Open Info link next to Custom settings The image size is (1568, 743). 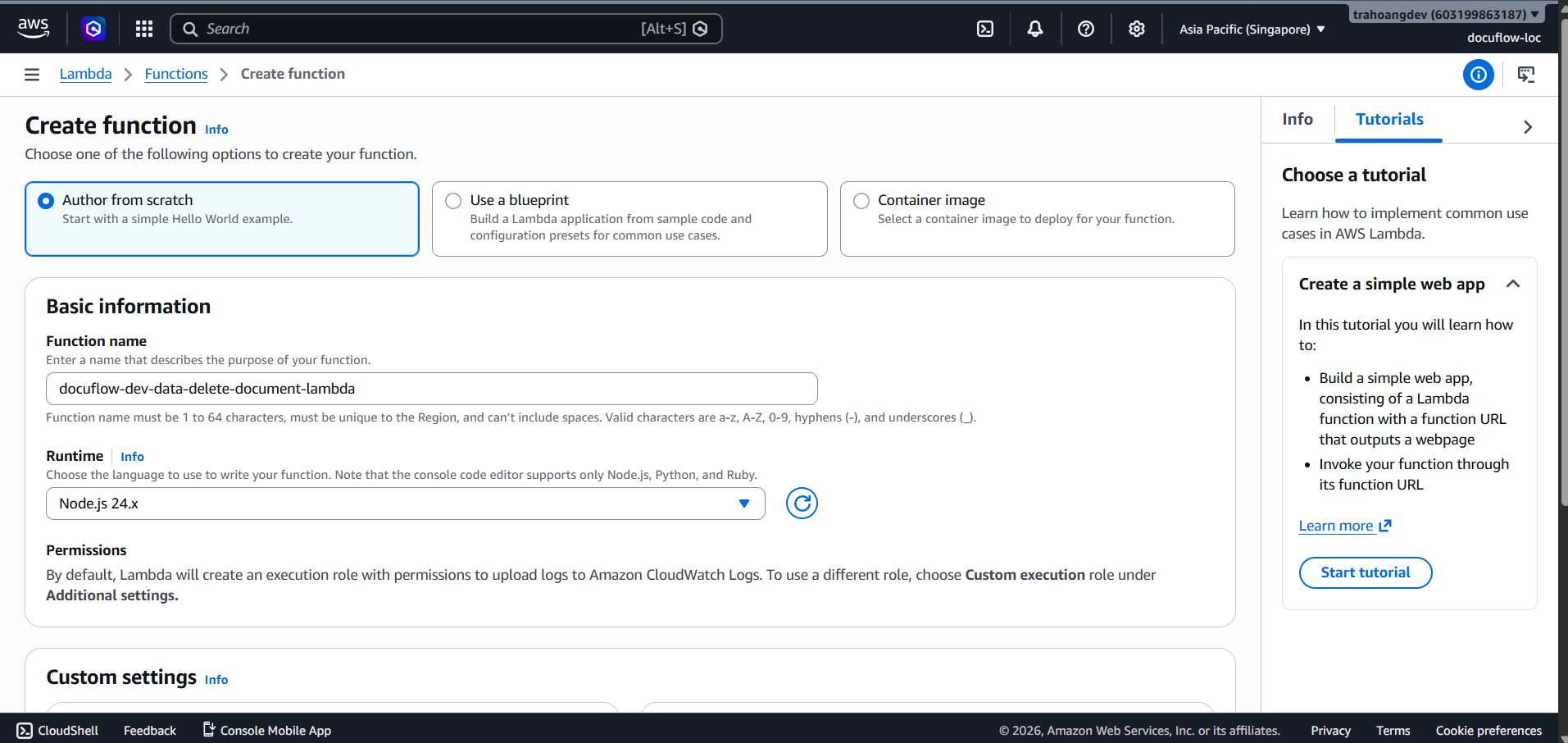[216, 680]
